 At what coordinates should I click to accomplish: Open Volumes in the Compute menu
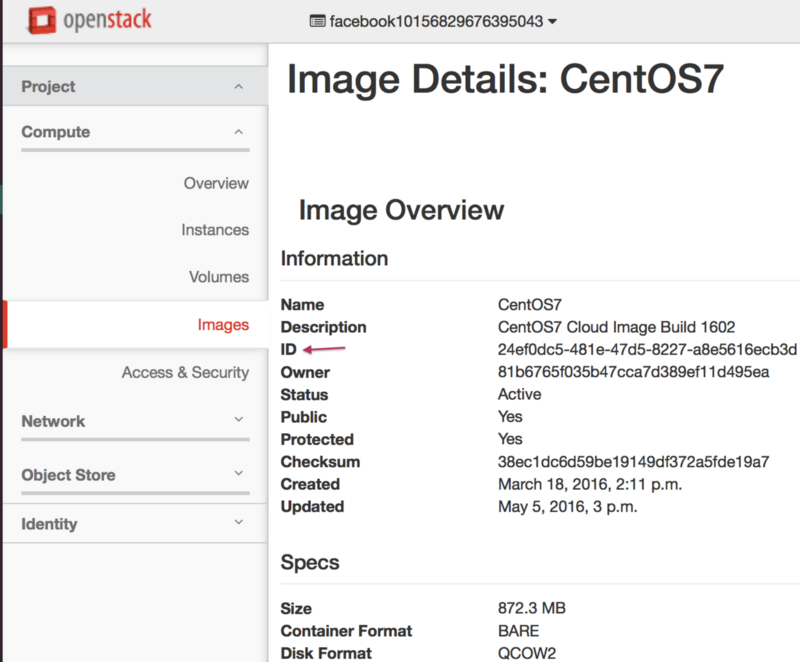(x=219, y=277)
